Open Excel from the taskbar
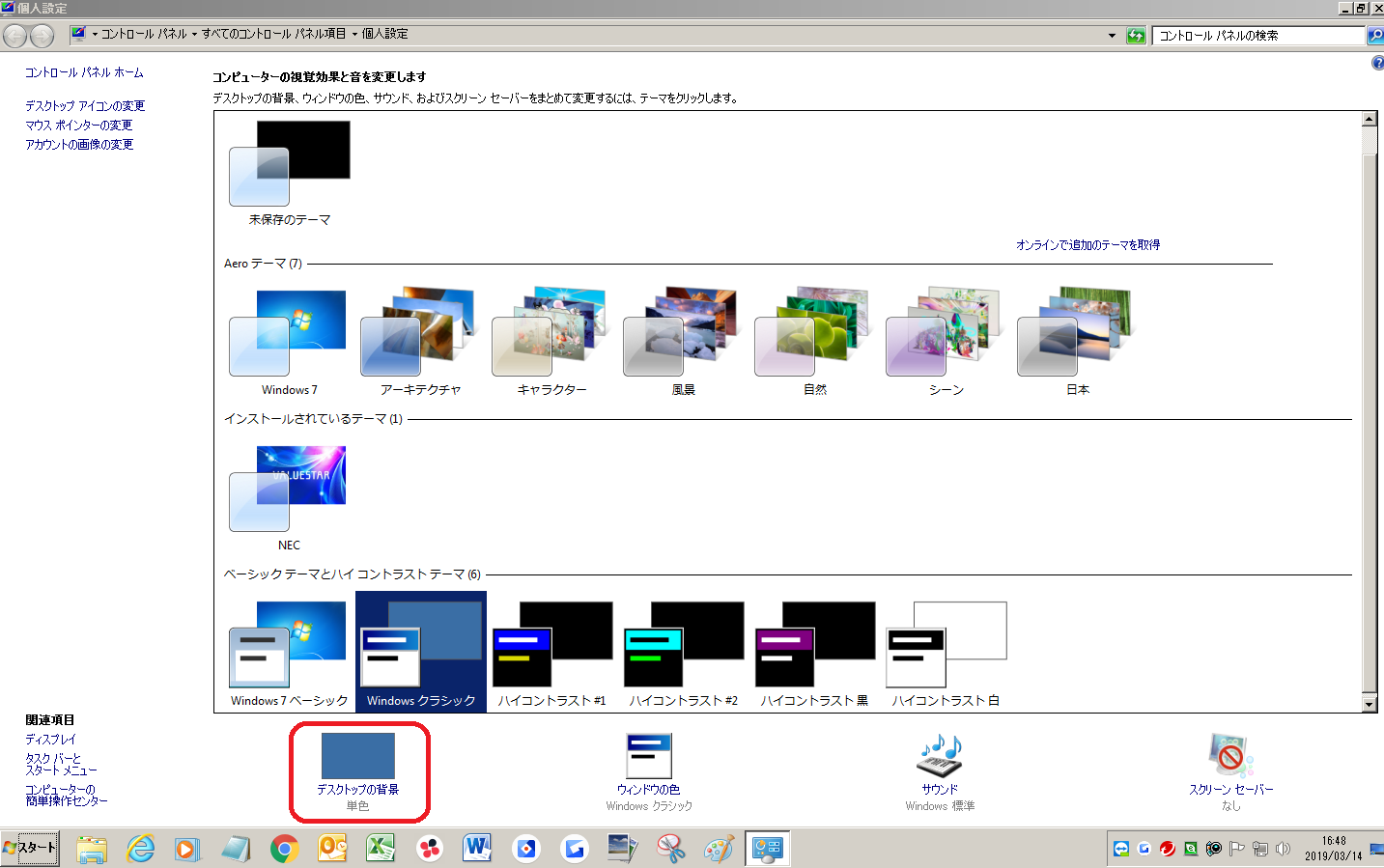Viewport: 1384px width, 868px height. coord(381,849)
